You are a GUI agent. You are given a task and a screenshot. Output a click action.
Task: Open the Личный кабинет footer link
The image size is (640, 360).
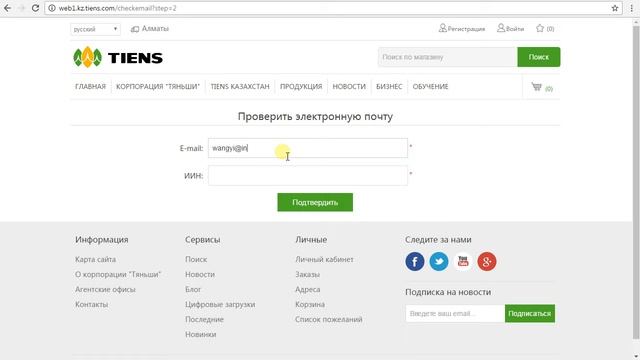pyautogui.click(x=324, y=259)
